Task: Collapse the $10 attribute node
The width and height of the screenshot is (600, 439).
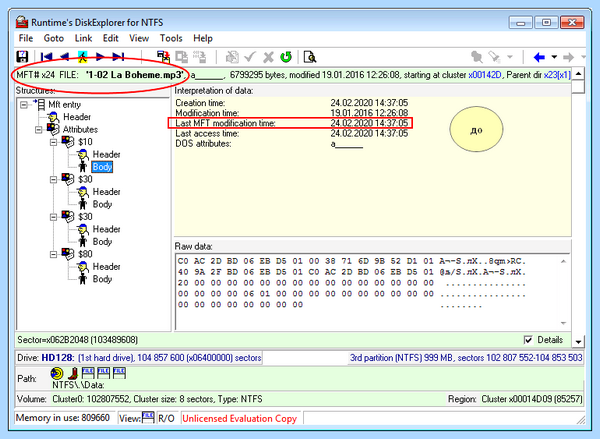Action: click(x=54, y=142)
